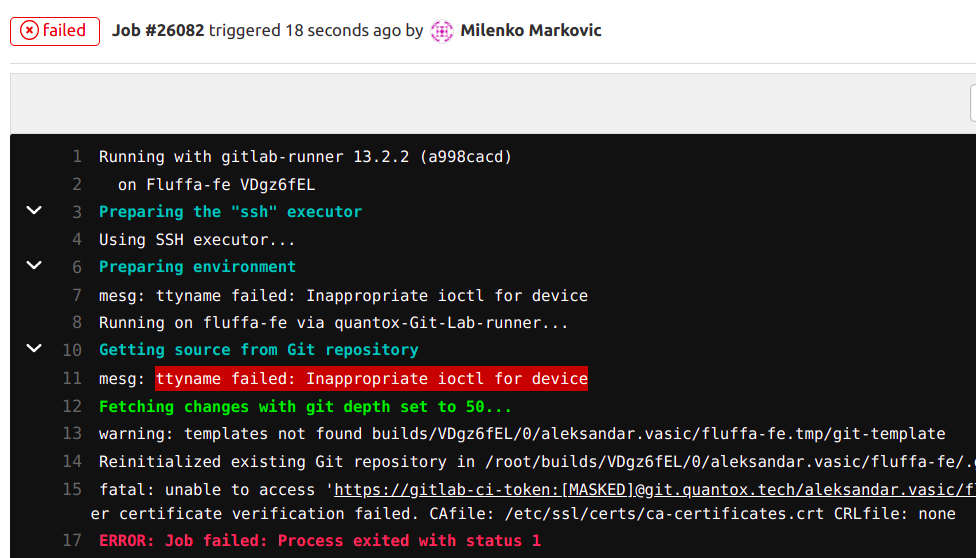Click log line number 4
Screen dimensions: 976x558
coord(76,240)
